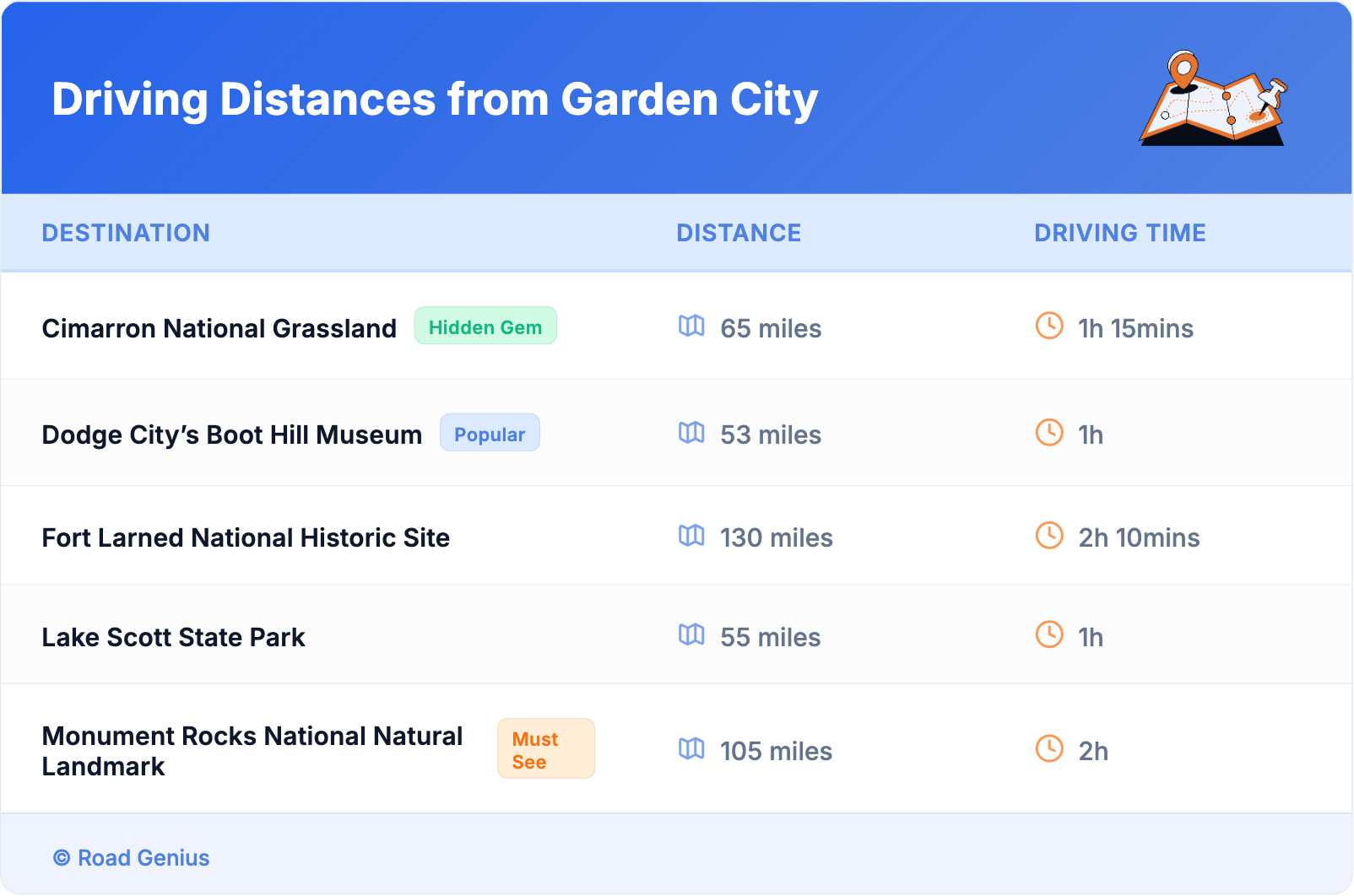Image resolution: width=1354 pixels, height=896 pixels.
Task: Click the map icon beside 65 miles
Action: click(691, 326)
